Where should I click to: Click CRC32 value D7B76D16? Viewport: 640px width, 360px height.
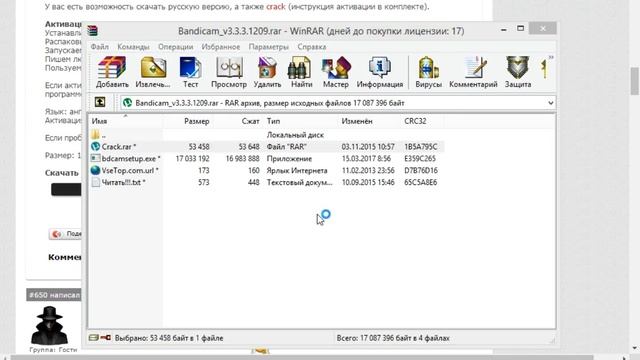click(x=421, y=170)
